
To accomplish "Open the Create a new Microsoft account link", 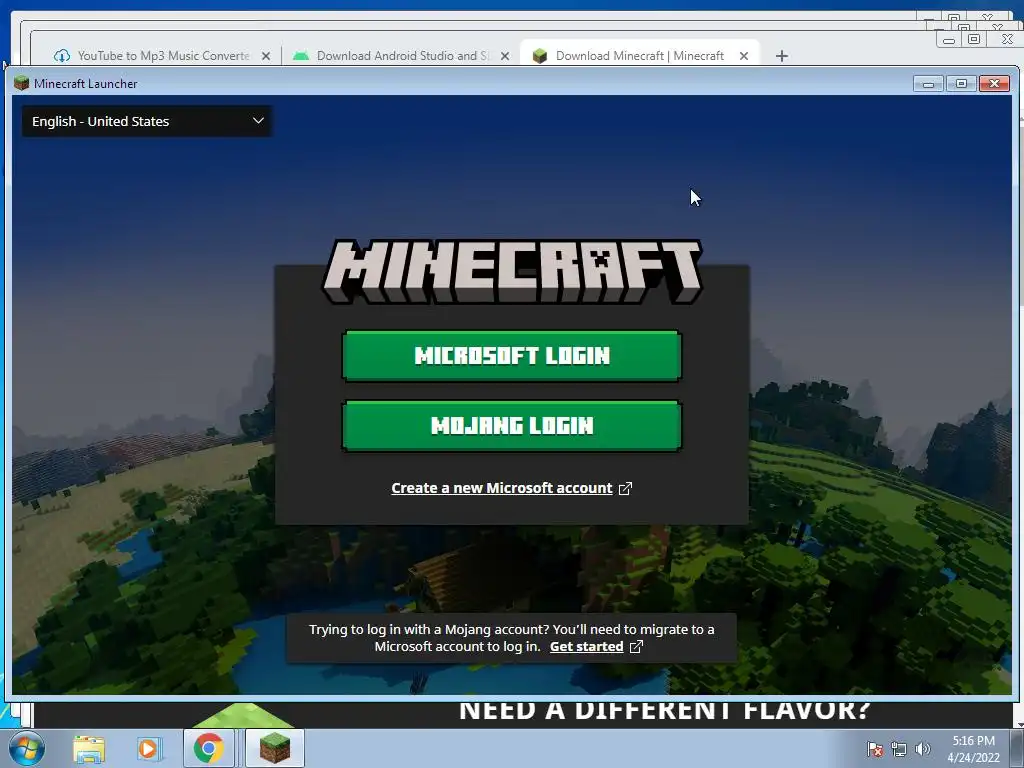I will 502,488.
